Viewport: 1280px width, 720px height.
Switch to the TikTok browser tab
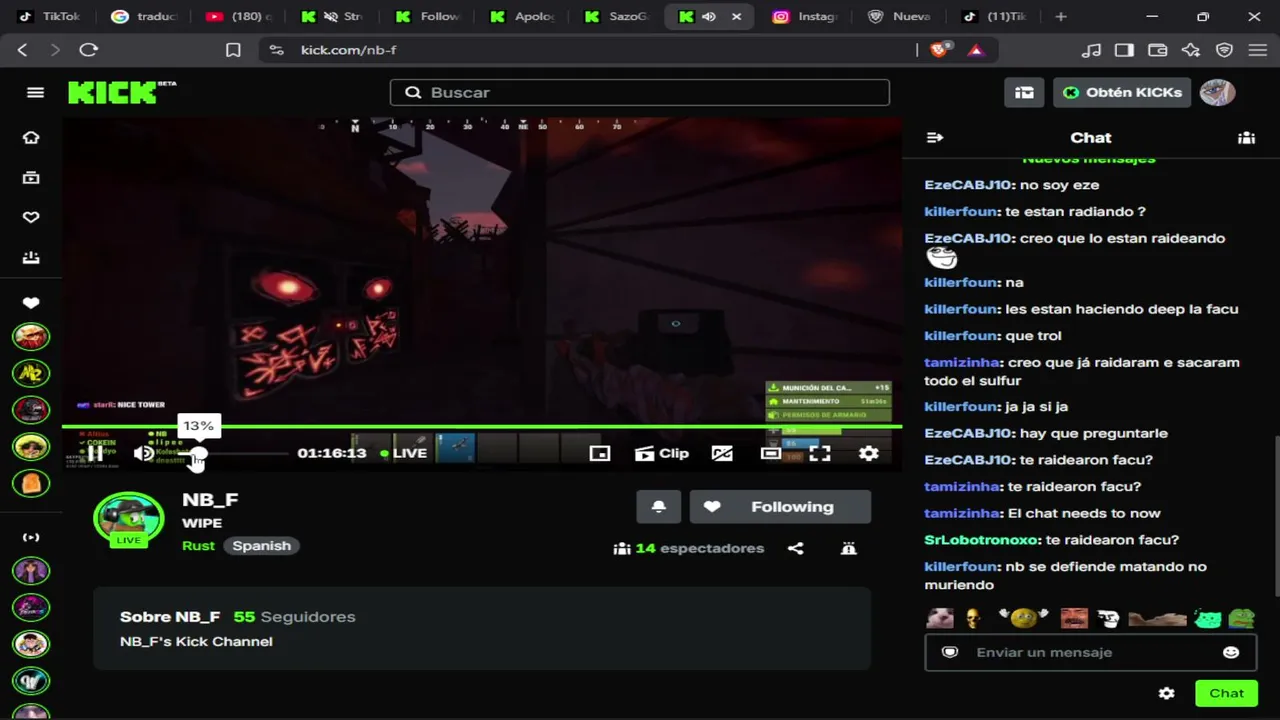coord(50,16)
